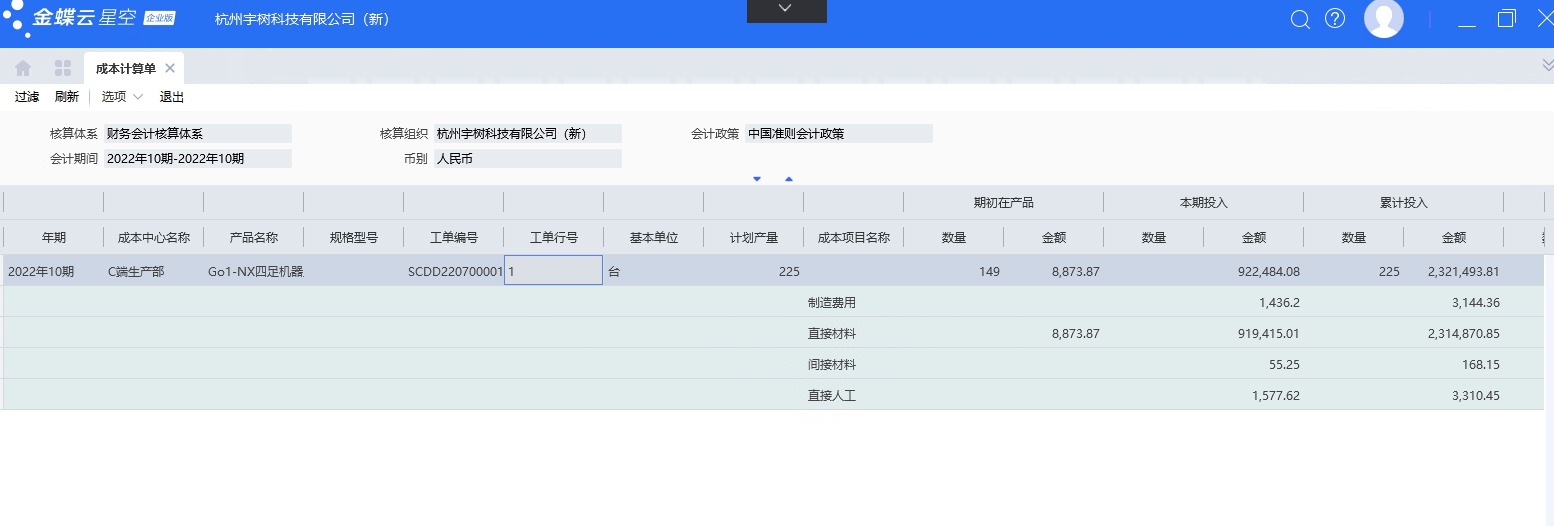Click the unit cell 台
Image resolution: width=1554 pixels, height=526 pixels.
pos(654,271)
